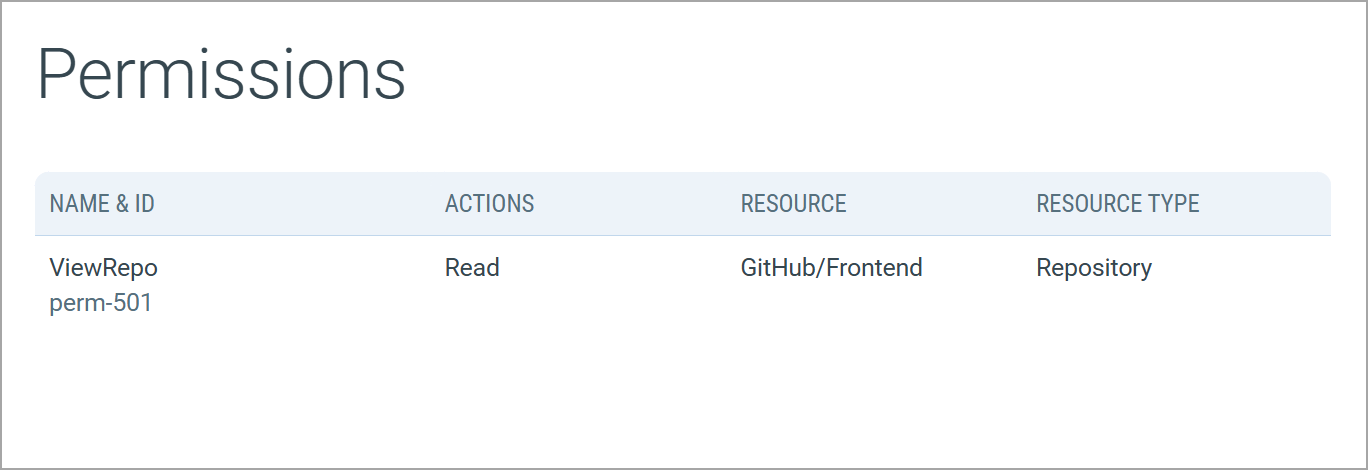
Task: Click the Permissions page heading
Action: 221,75
